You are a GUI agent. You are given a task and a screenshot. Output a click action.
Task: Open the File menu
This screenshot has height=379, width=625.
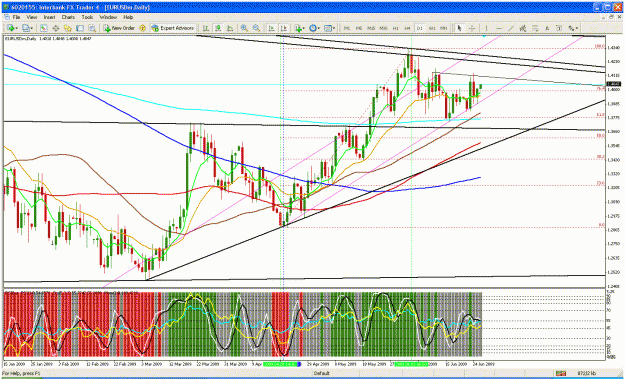point(16,18)
